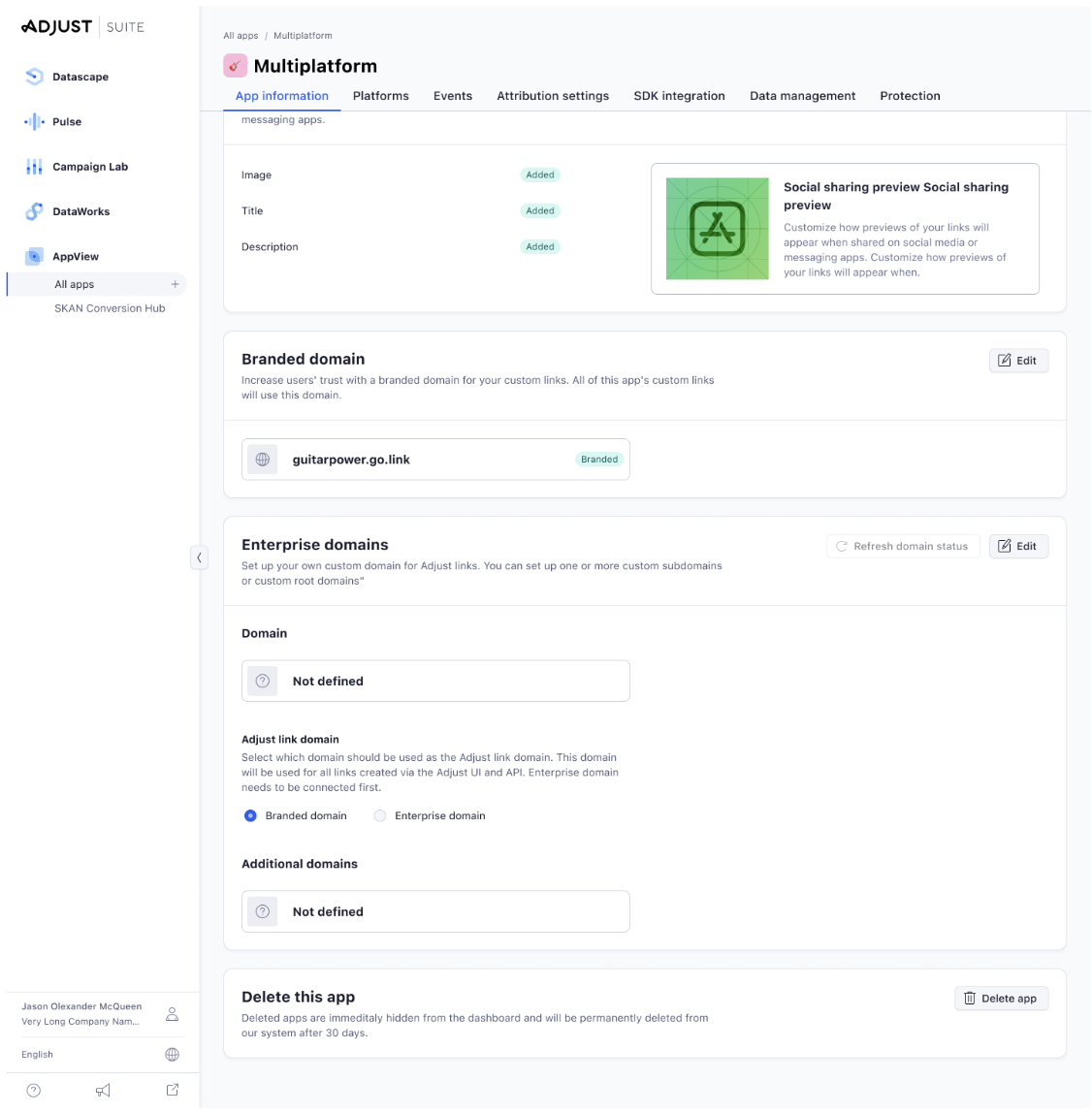Click the Image row label
The width and height of the screenshot is (1092, 1113).
256,175
